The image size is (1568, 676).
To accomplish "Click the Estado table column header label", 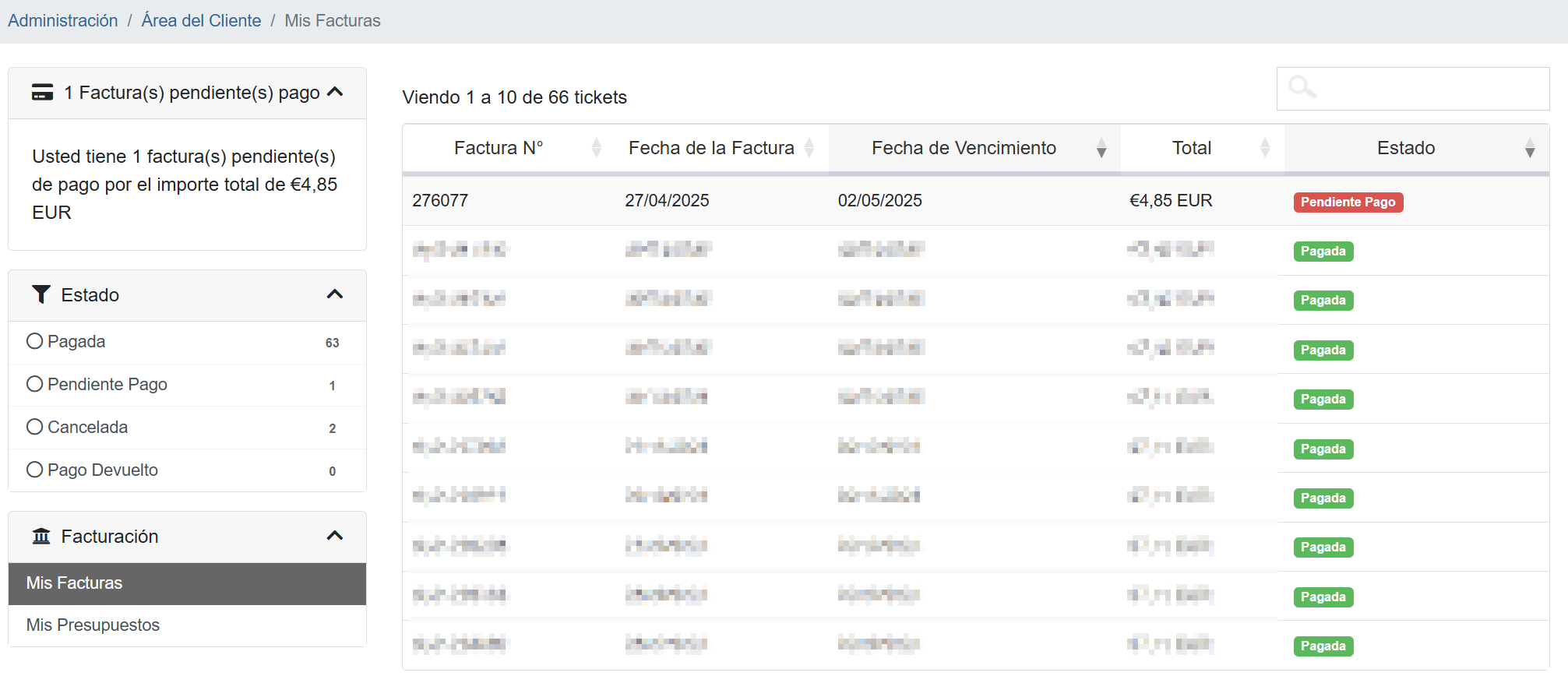I will click(x=1406, y=148).
